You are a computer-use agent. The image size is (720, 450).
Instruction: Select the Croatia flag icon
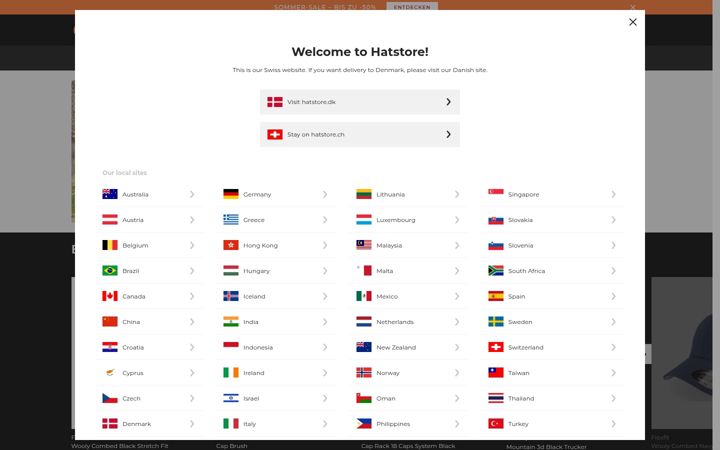[110, 347]
